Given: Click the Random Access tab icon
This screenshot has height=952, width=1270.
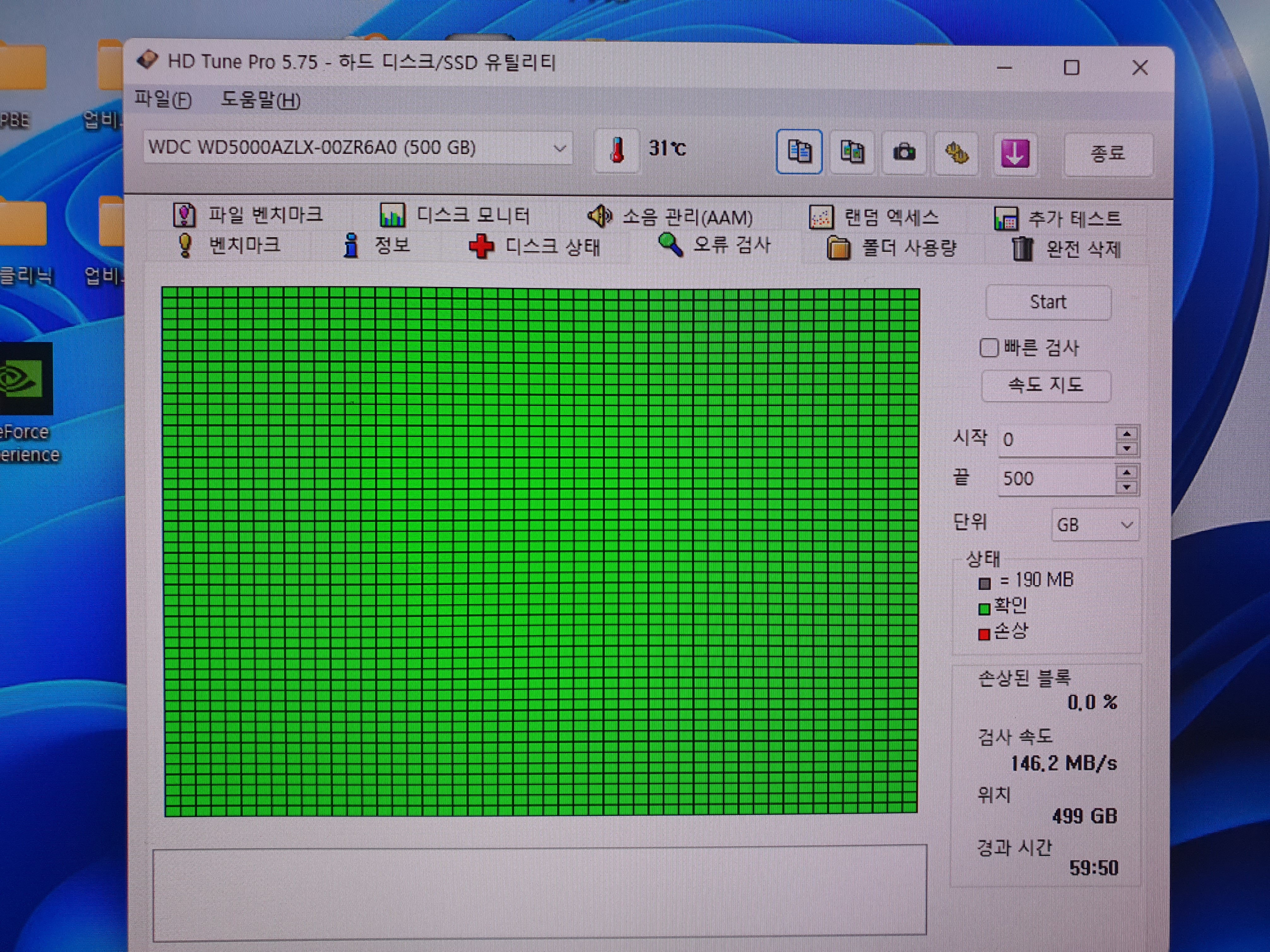Looking at the screenshot, I should tap(821, 218).
